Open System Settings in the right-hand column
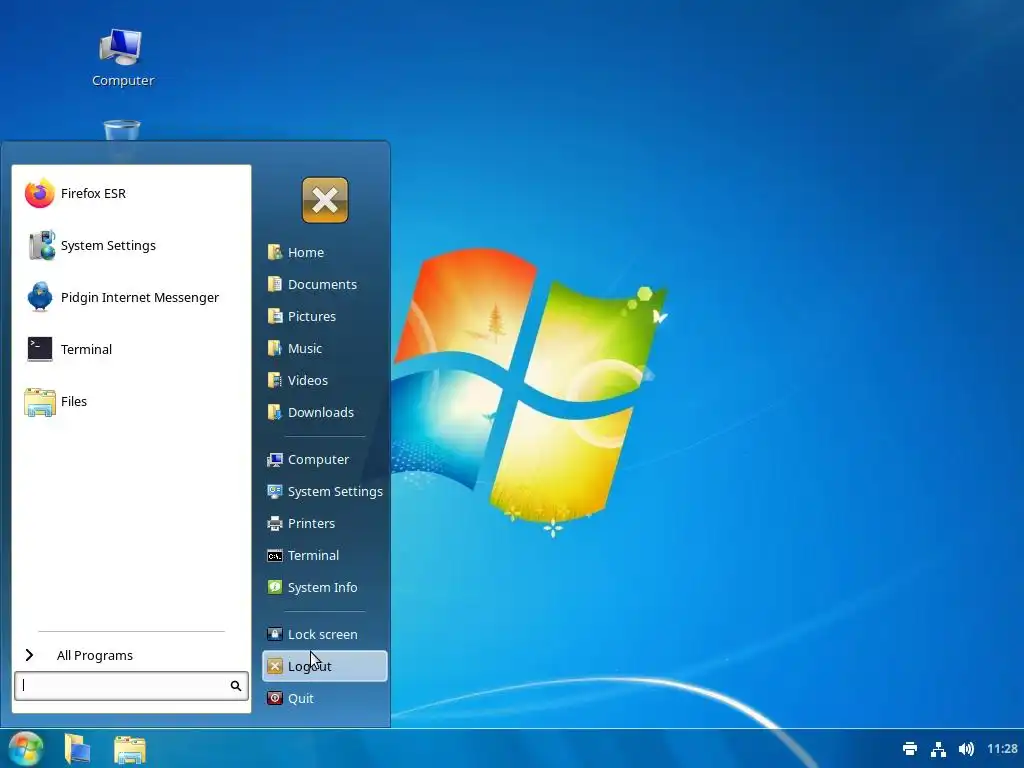The image size is (1024, 768). tap(325, 491)
